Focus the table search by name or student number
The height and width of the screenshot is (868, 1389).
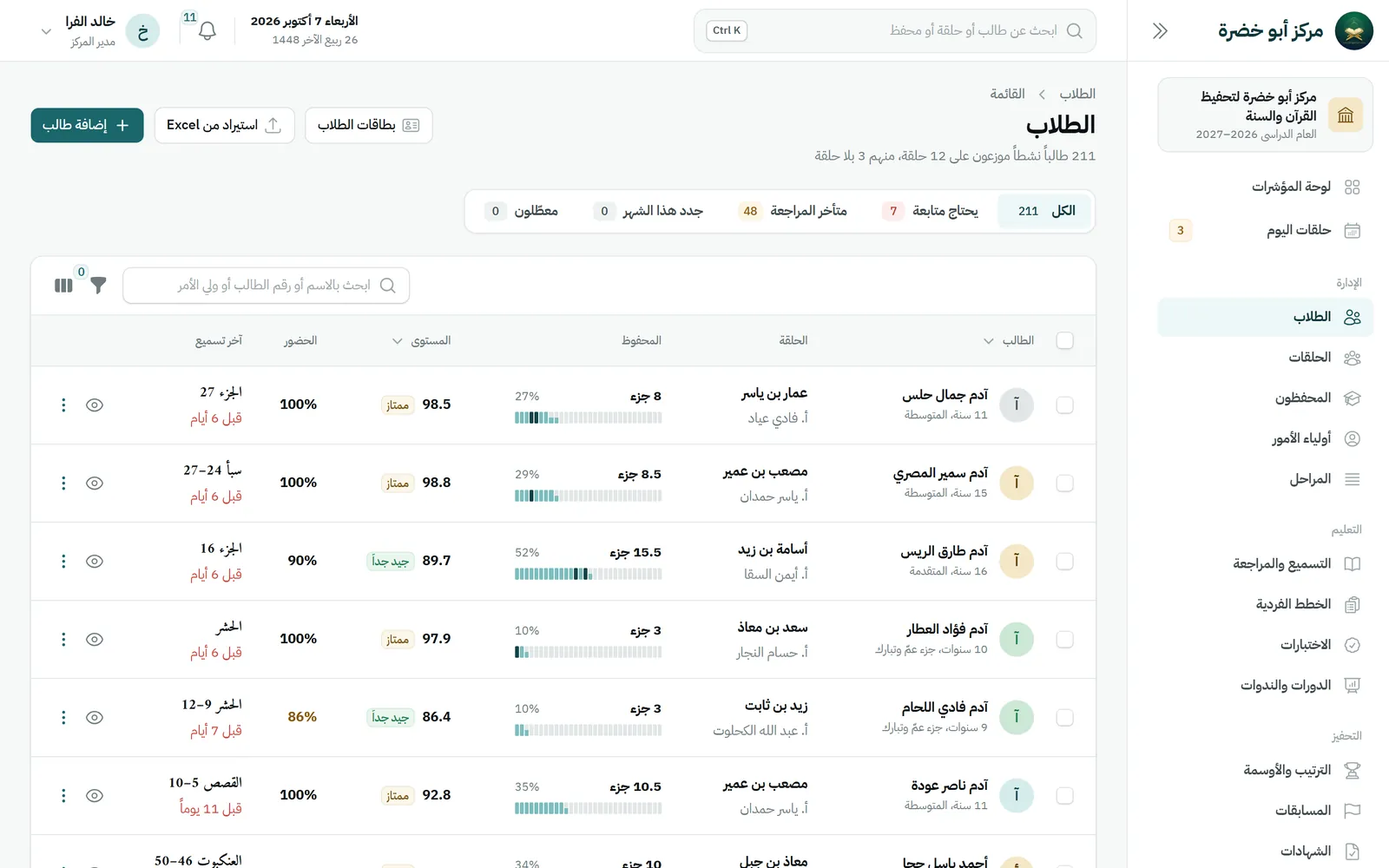267,286
